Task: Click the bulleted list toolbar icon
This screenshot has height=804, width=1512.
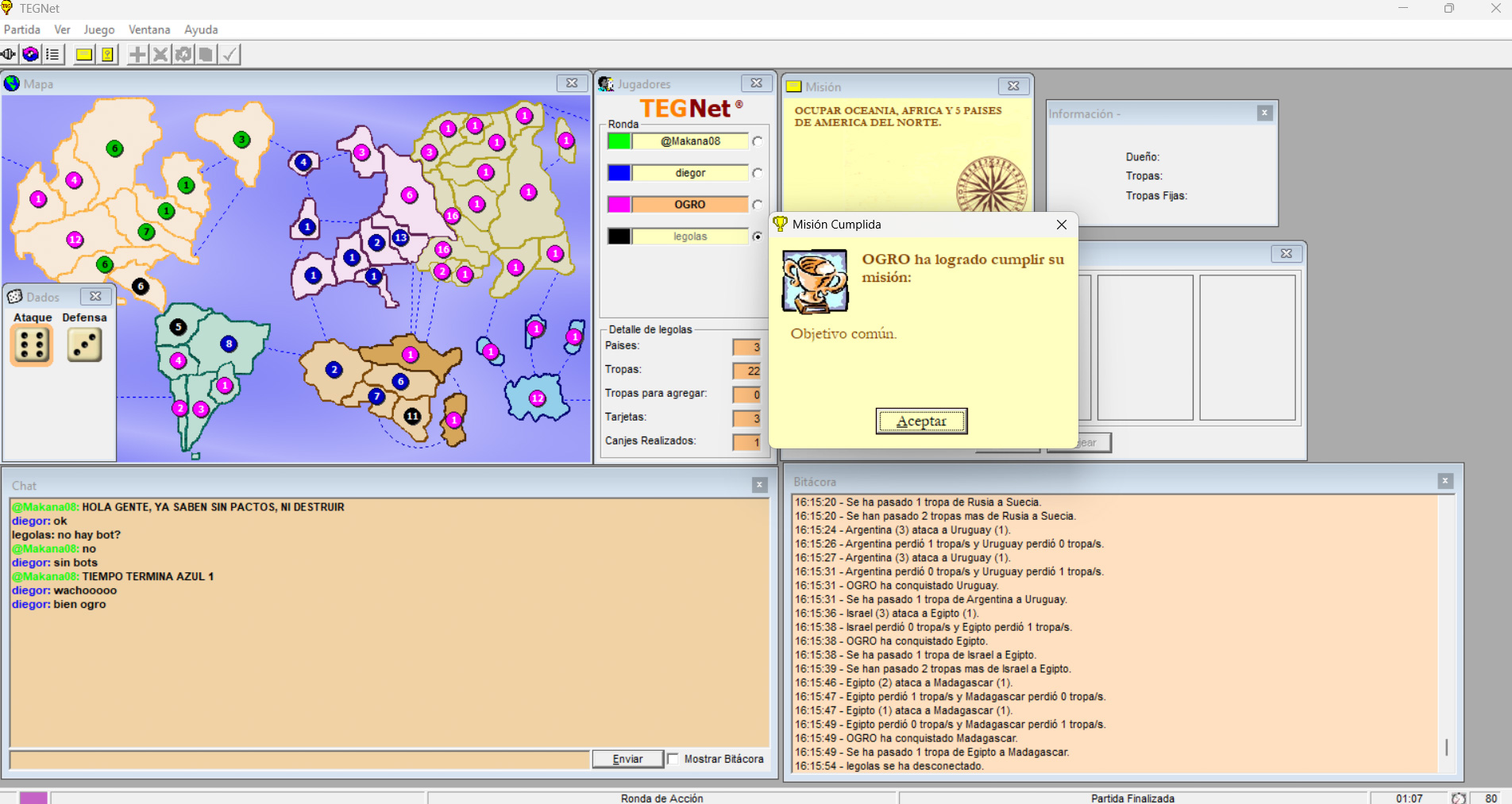Action: (52, 55)
